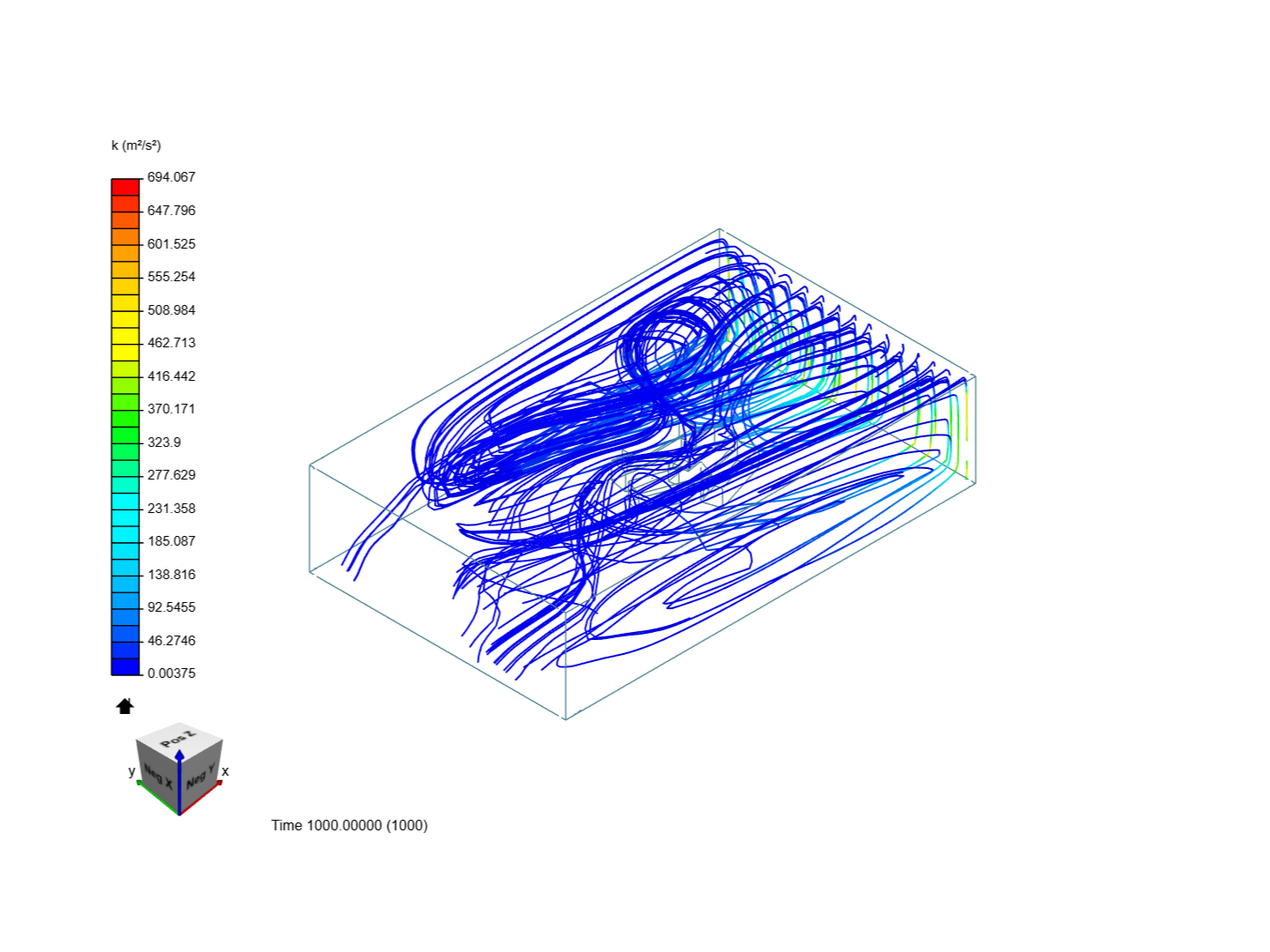Click the legend maximum value 694.067
Viewport: 1270px width, 952px height.
click(171, 177)
